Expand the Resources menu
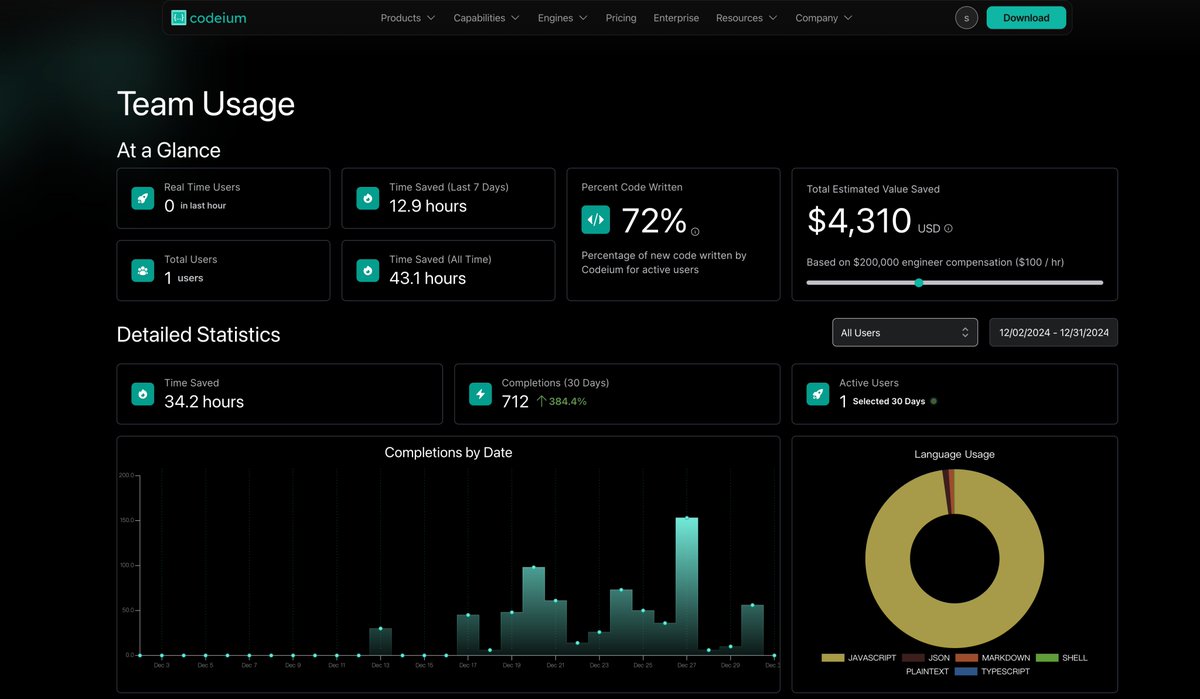Screen dimensions: 1200x699 click(x=747, y=18)
